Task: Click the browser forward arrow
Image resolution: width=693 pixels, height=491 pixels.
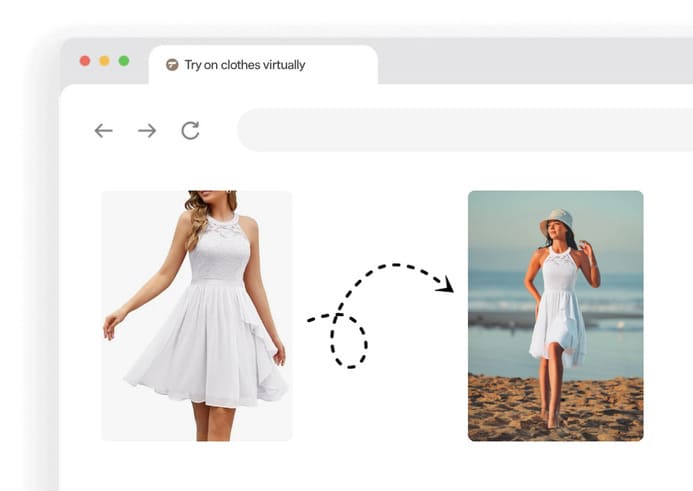Action: (147, 131)
